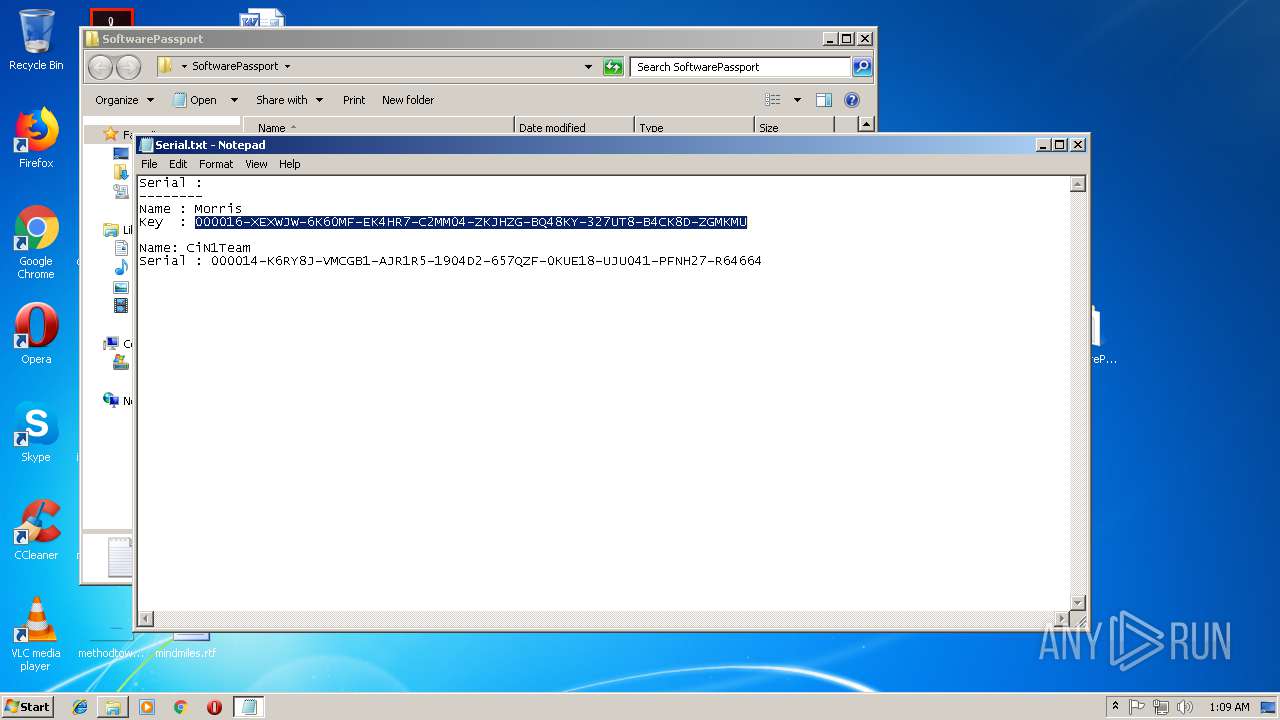Open Notepad File menu
The width and height of the screenshot is (1280, 720).
pyautogui.click(x=149, y=164)
